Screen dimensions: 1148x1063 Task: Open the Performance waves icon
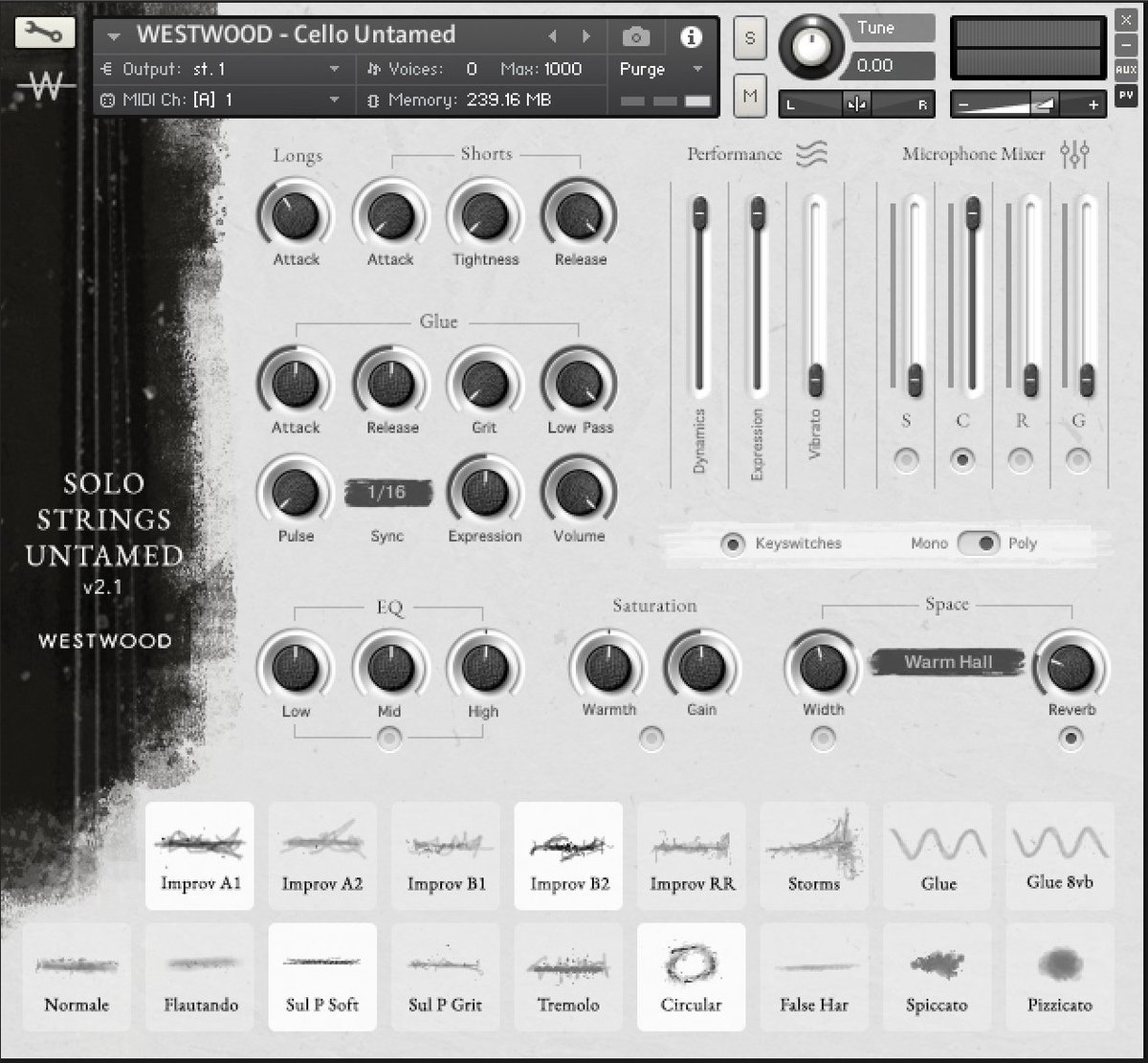click(x=812, y=153)
